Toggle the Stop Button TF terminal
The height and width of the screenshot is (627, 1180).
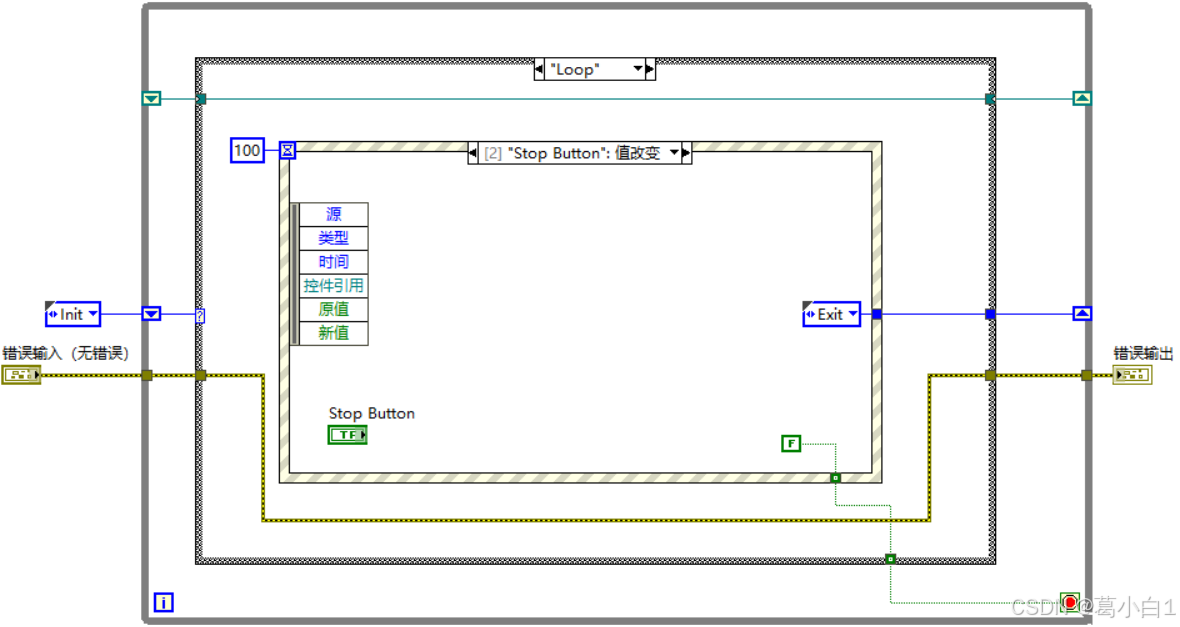pyautogui.click(x=347, y=434)
